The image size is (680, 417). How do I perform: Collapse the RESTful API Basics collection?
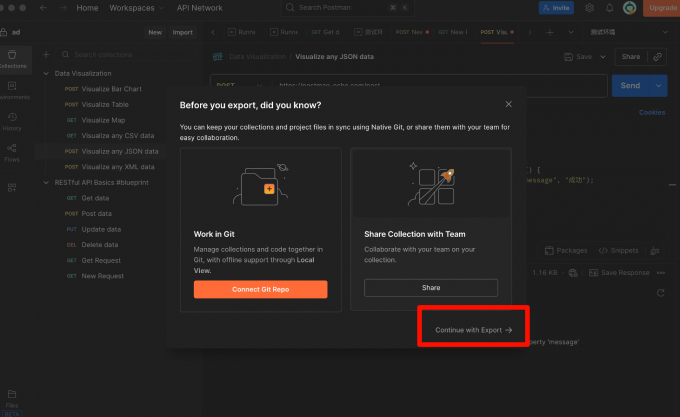tap(46, 182)
